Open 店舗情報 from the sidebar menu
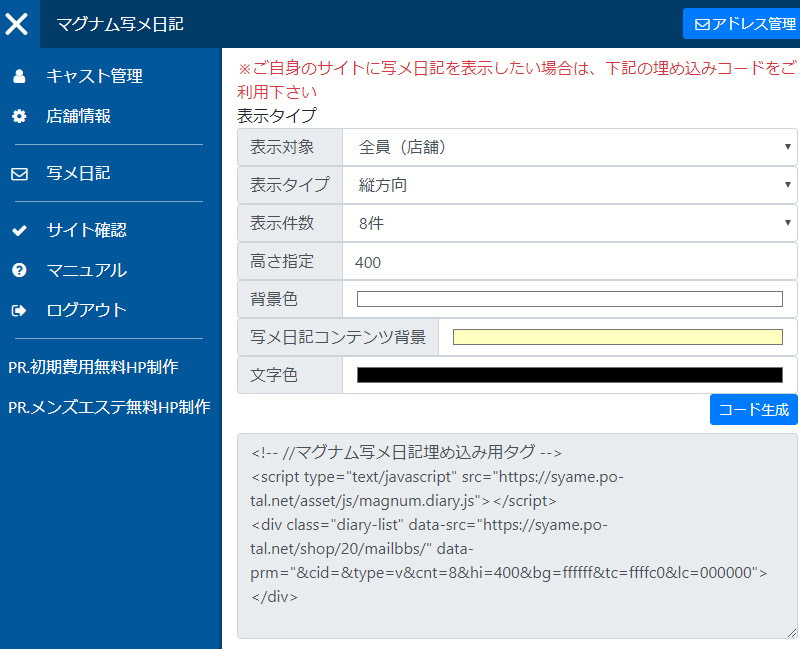The width and height of the screenshot is (800, 649). tap(80, 115)
